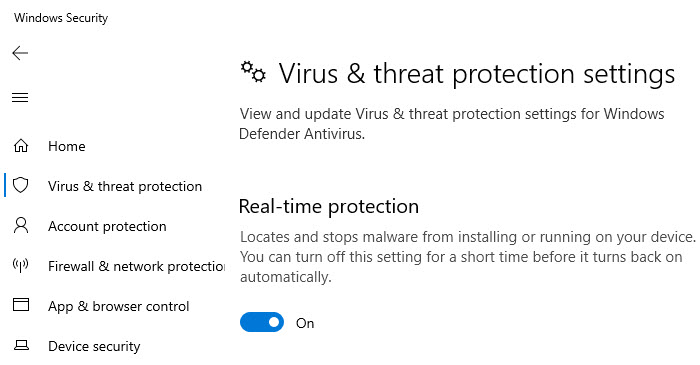Go back using the back arrow
This screenshot has height=365, width=700.
(x=20, y=53)
